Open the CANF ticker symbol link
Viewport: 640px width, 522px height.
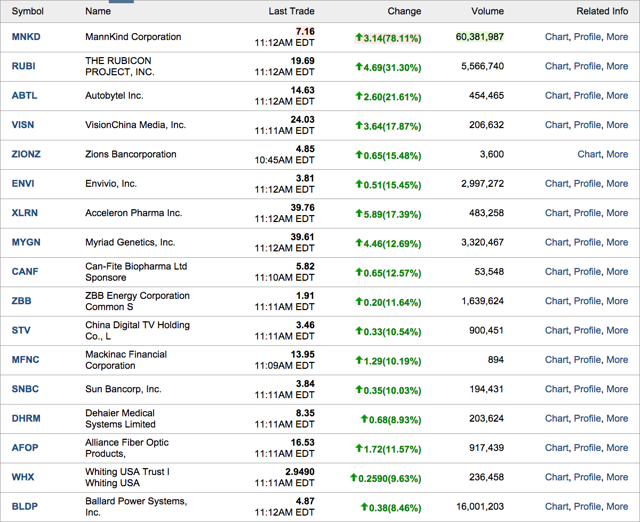tap(25, 272)
